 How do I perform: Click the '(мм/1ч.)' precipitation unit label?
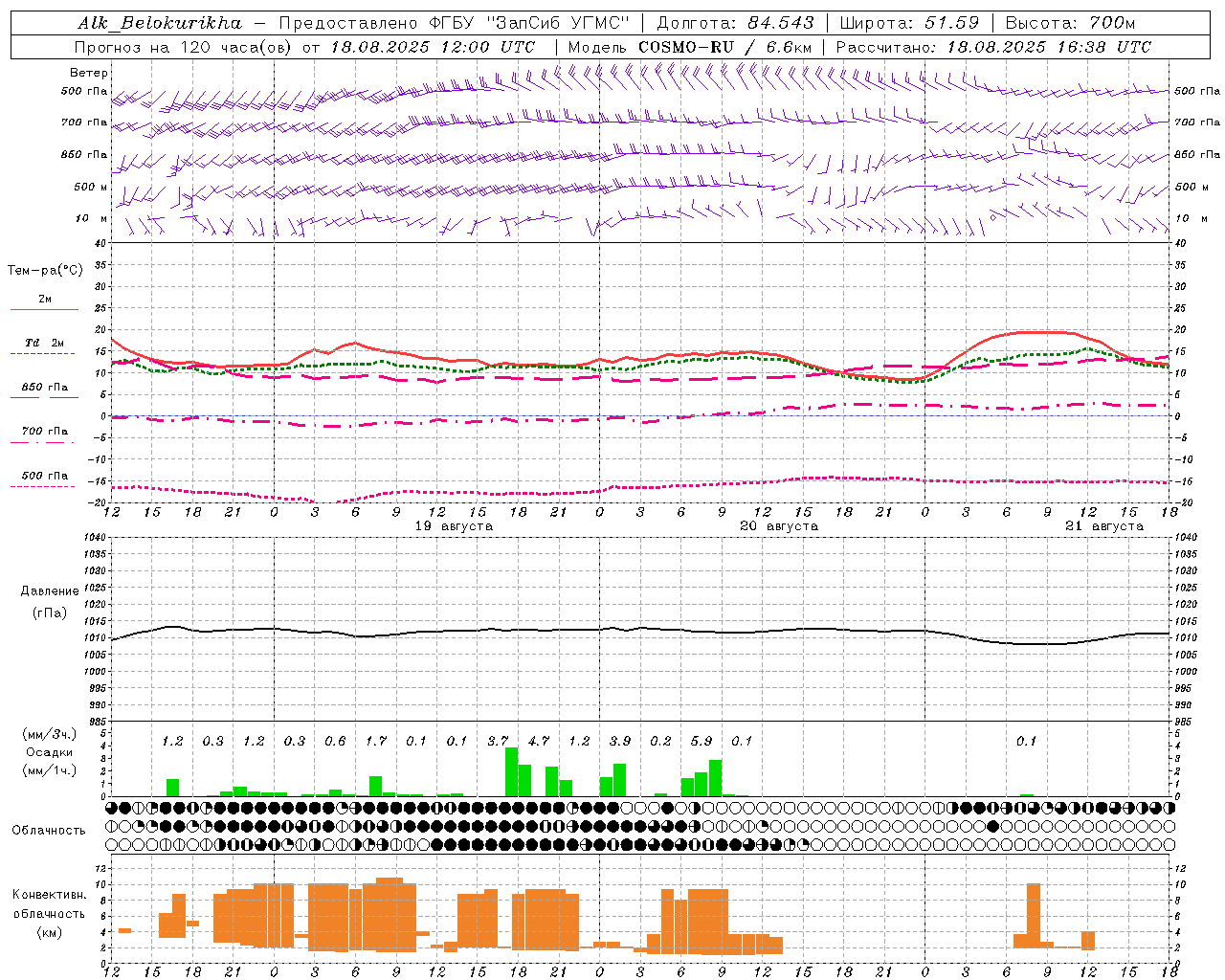coord(49,770)
